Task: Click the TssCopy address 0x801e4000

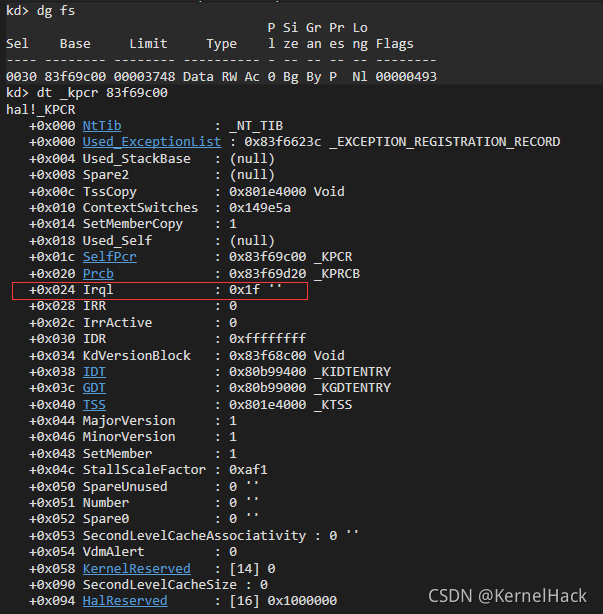Action: click(267, 191)
